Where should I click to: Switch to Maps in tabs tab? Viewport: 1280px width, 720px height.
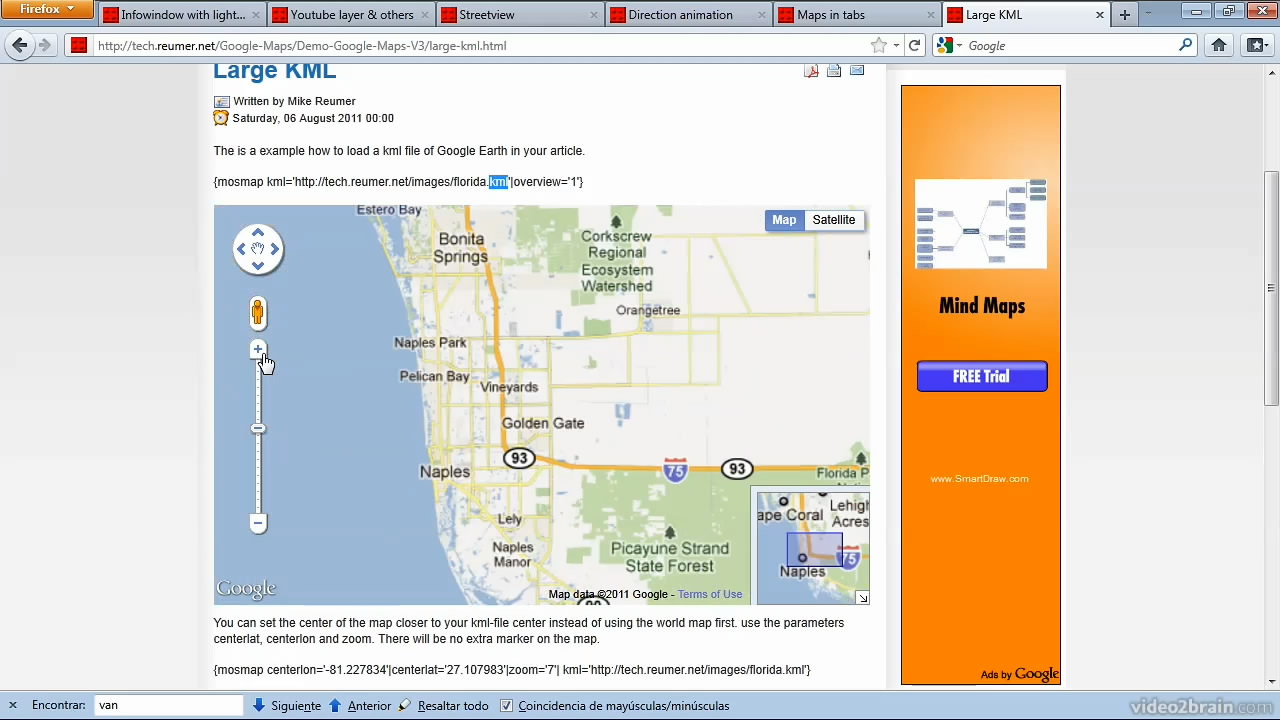coord(857,15)
